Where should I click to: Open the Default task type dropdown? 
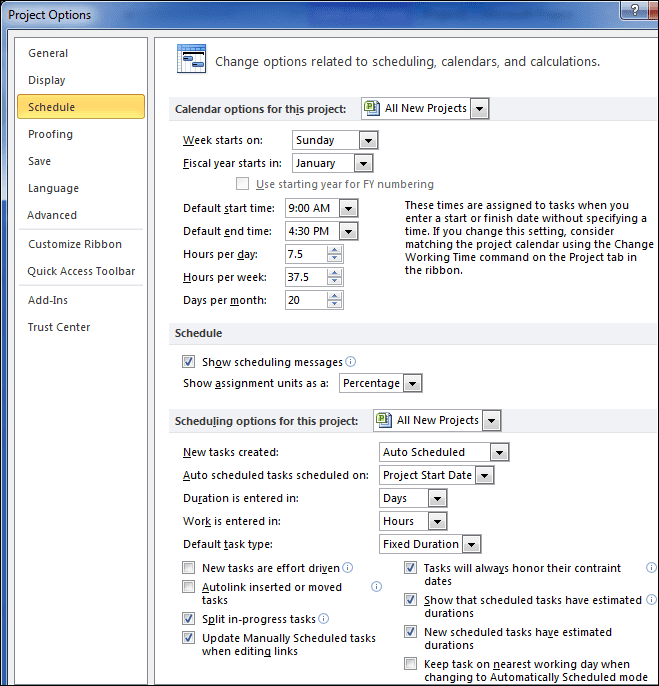[471, 545]
